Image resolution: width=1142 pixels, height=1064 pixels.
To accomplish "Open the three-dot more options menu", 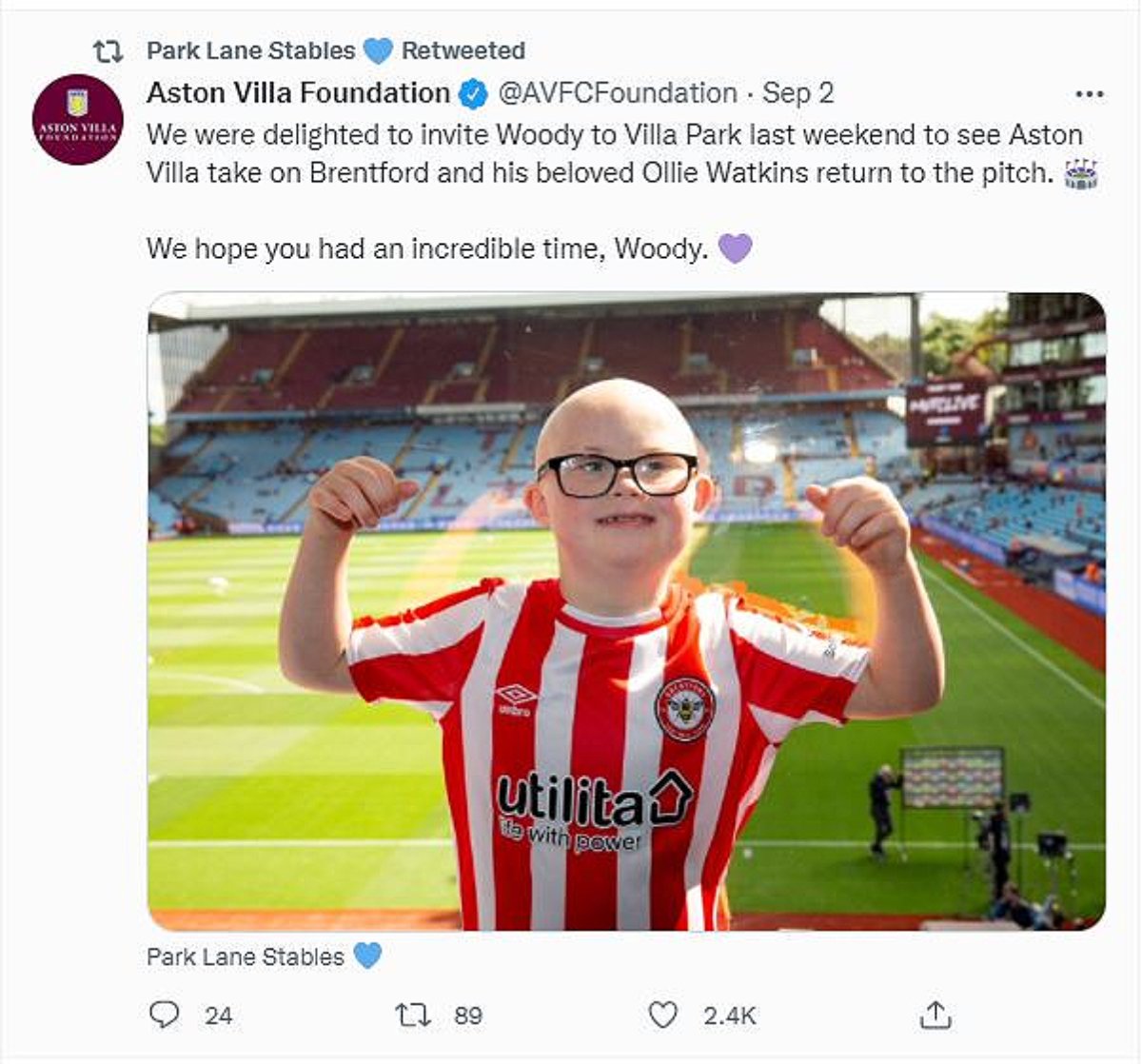I will [x=1089, y=94].
